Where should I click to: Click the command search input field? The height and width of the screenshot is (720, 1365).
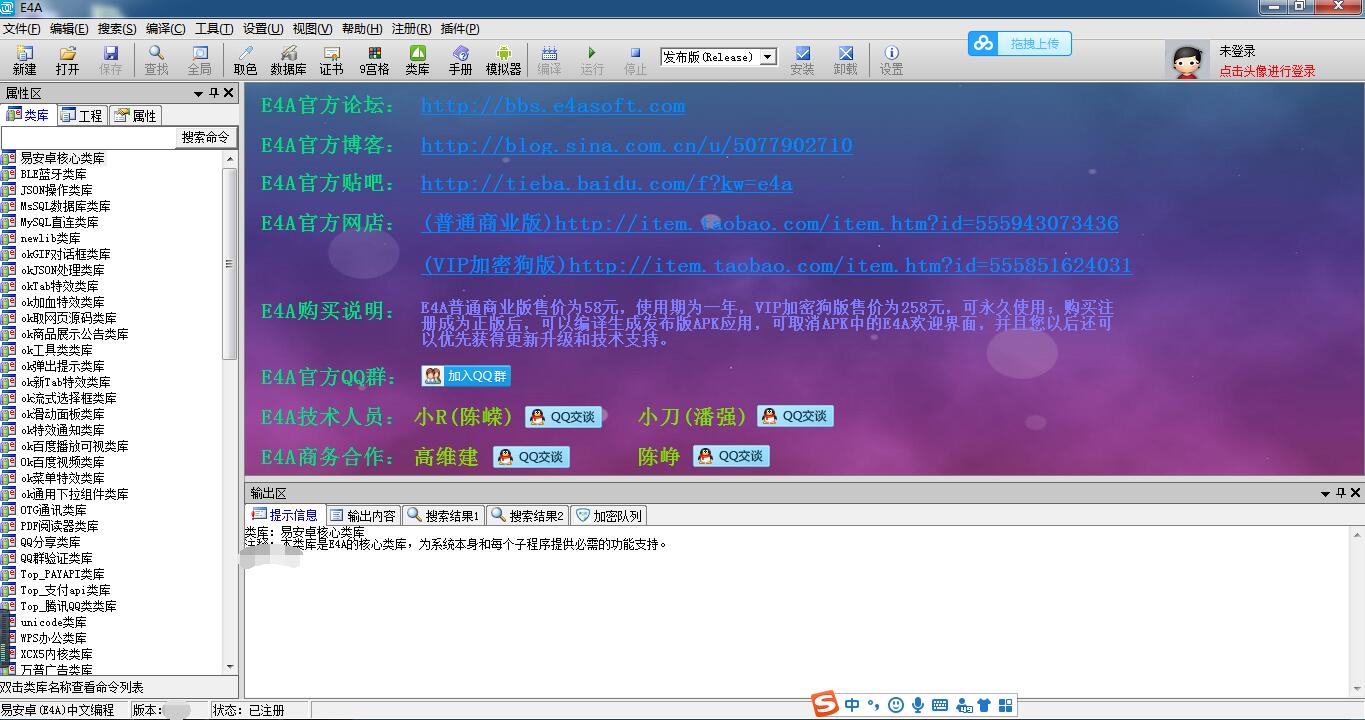click(x=88, y=138)
